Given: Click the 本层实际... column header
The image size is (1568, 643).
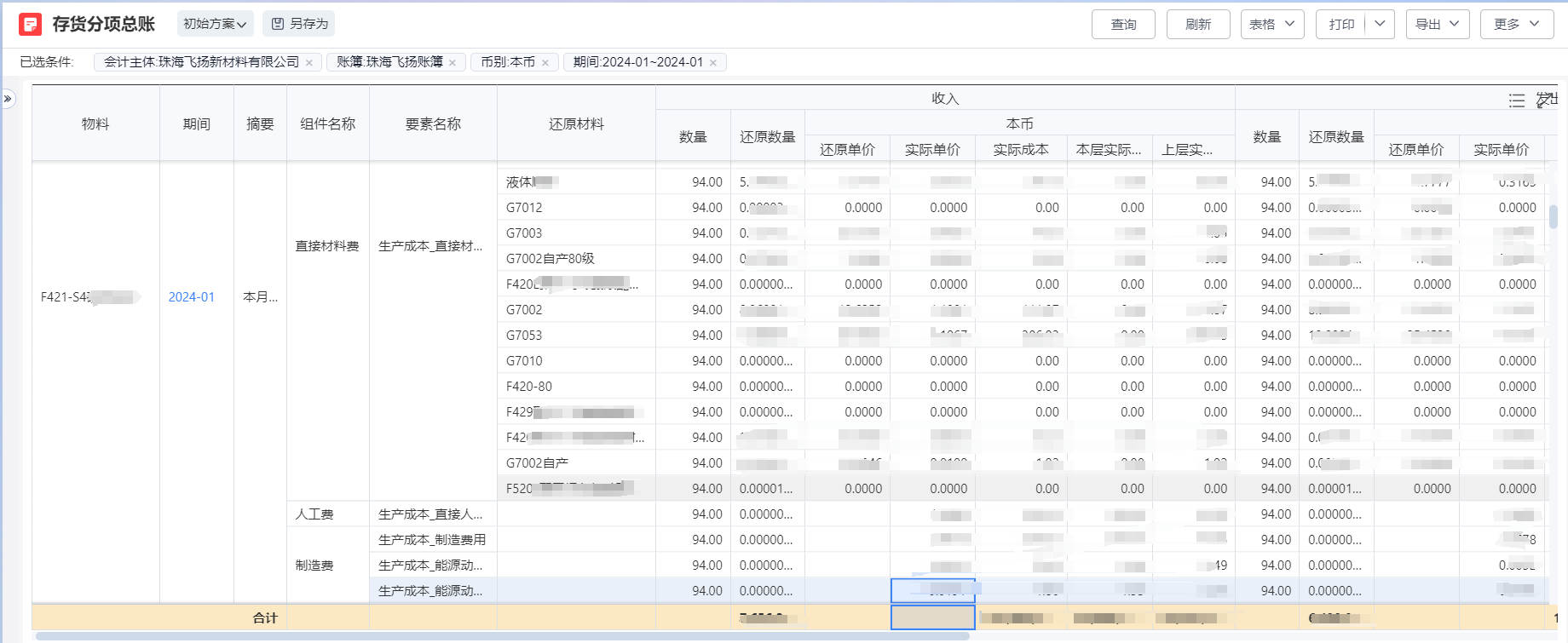Looking at the screenshot, I should point(1109,149).
